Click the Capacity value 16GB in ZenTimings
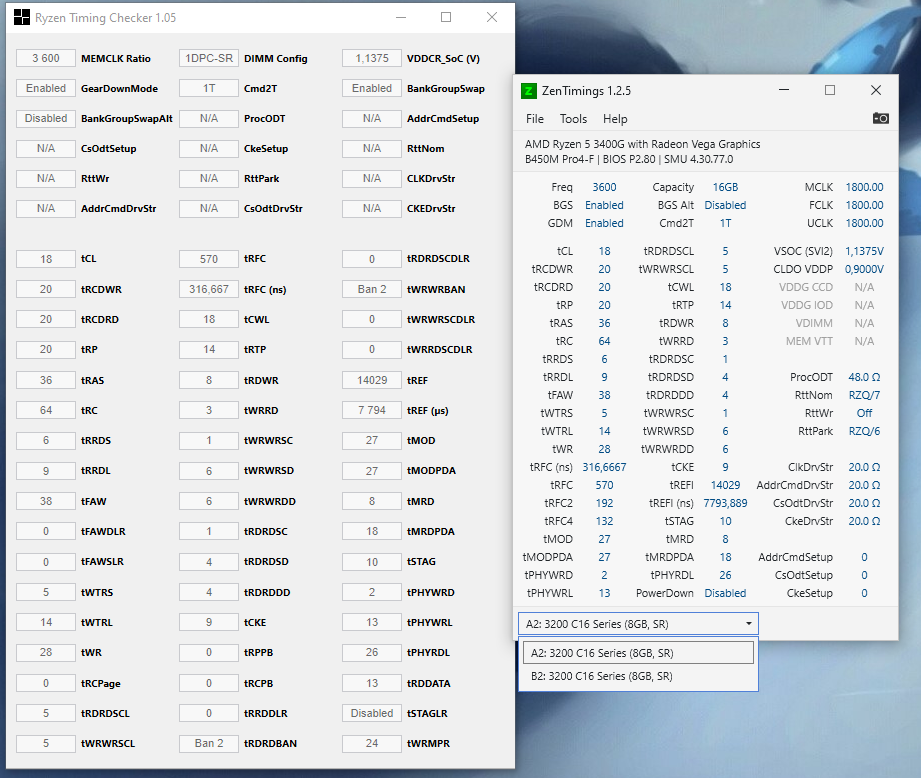This screenshot has width=921, height=778. 725,187
